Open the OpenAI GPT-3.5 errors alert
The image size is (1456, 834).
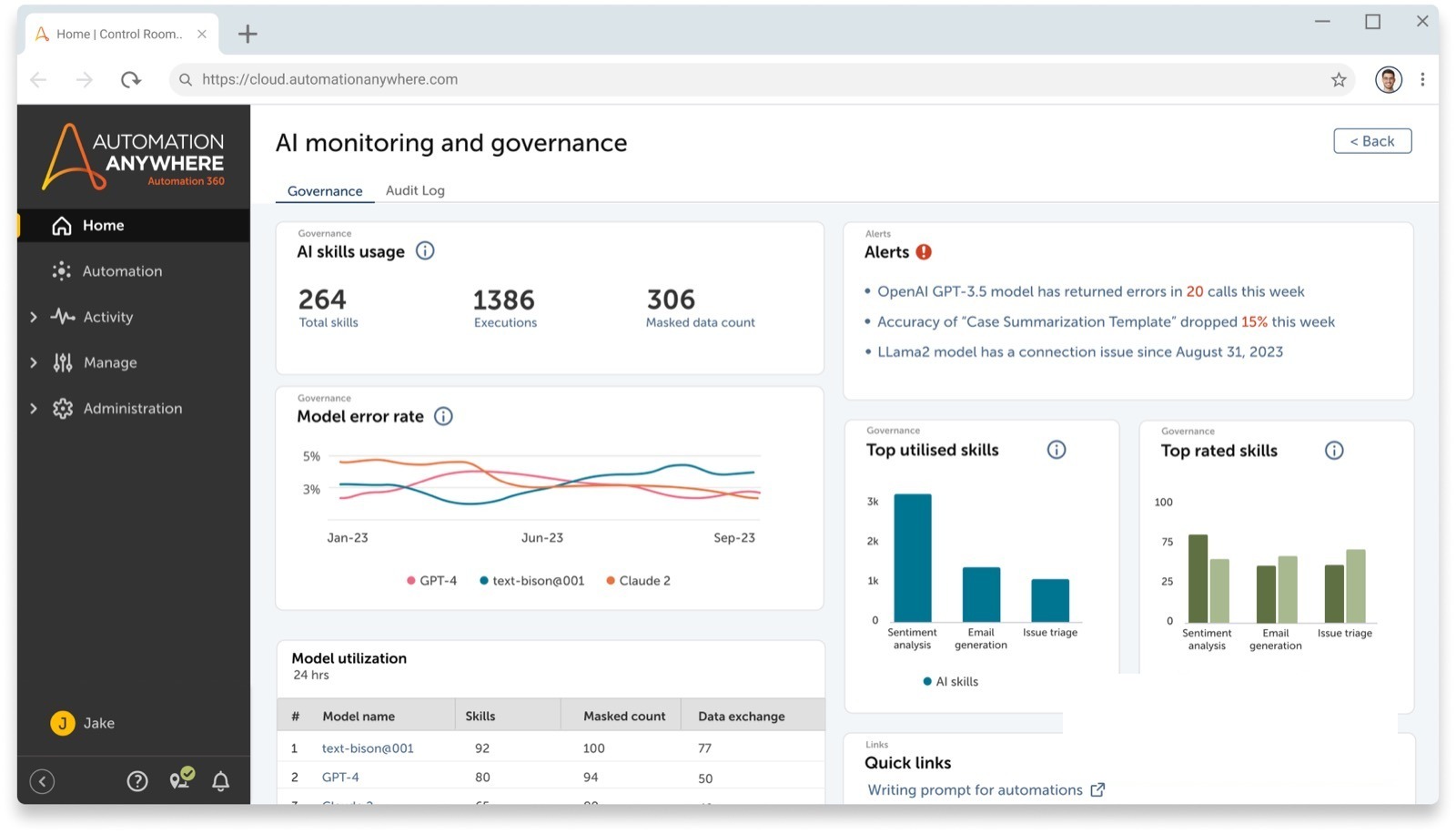(x=1090, y=291)
